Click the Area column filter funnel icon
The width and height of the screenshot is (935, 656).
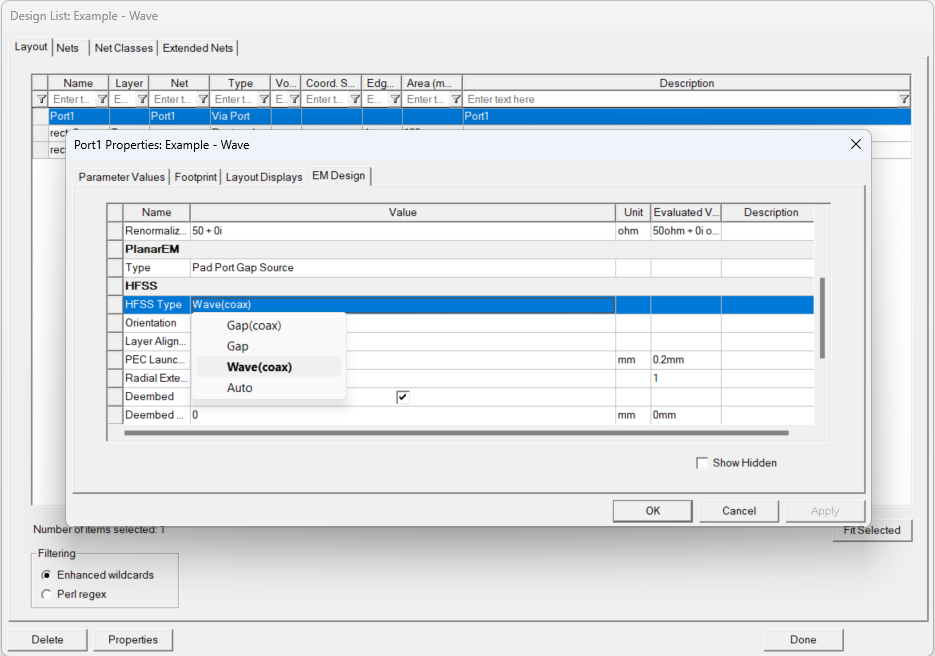coord(456,100)
